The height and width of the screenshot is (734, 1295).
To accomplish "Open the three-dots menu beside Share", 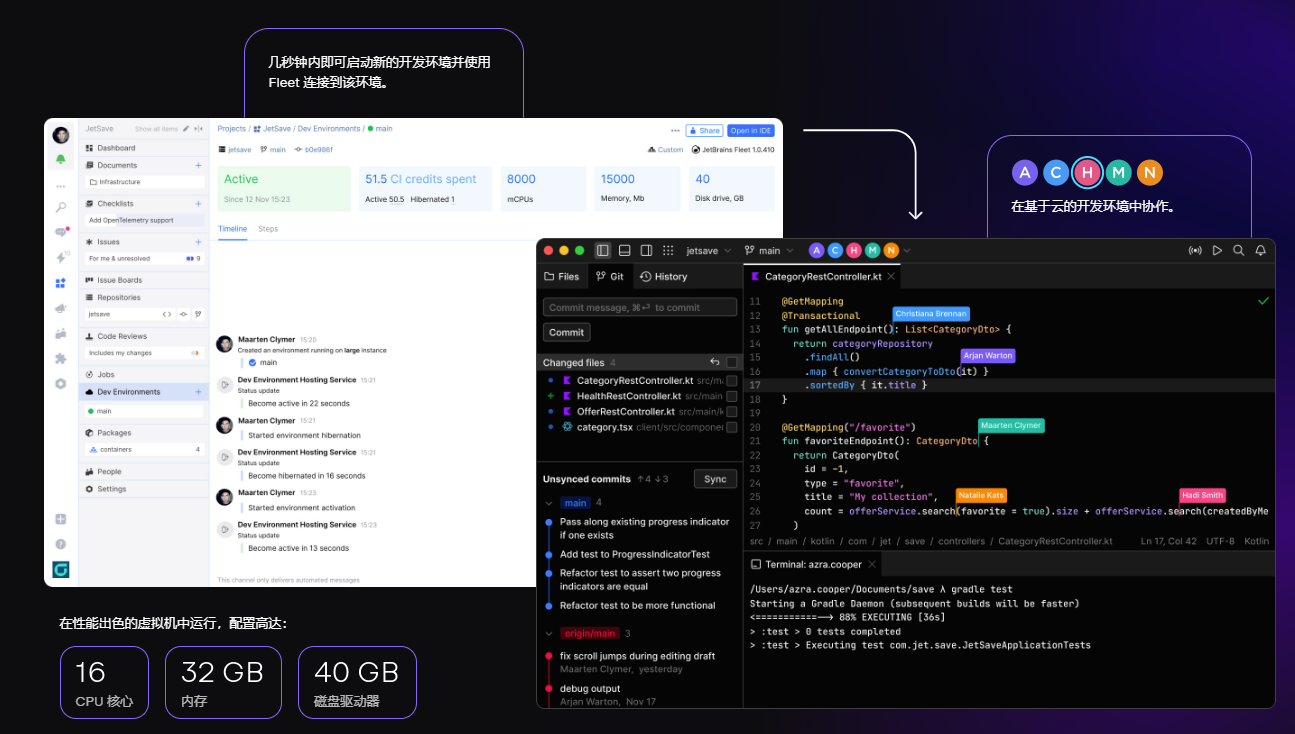I will [675, 130].
